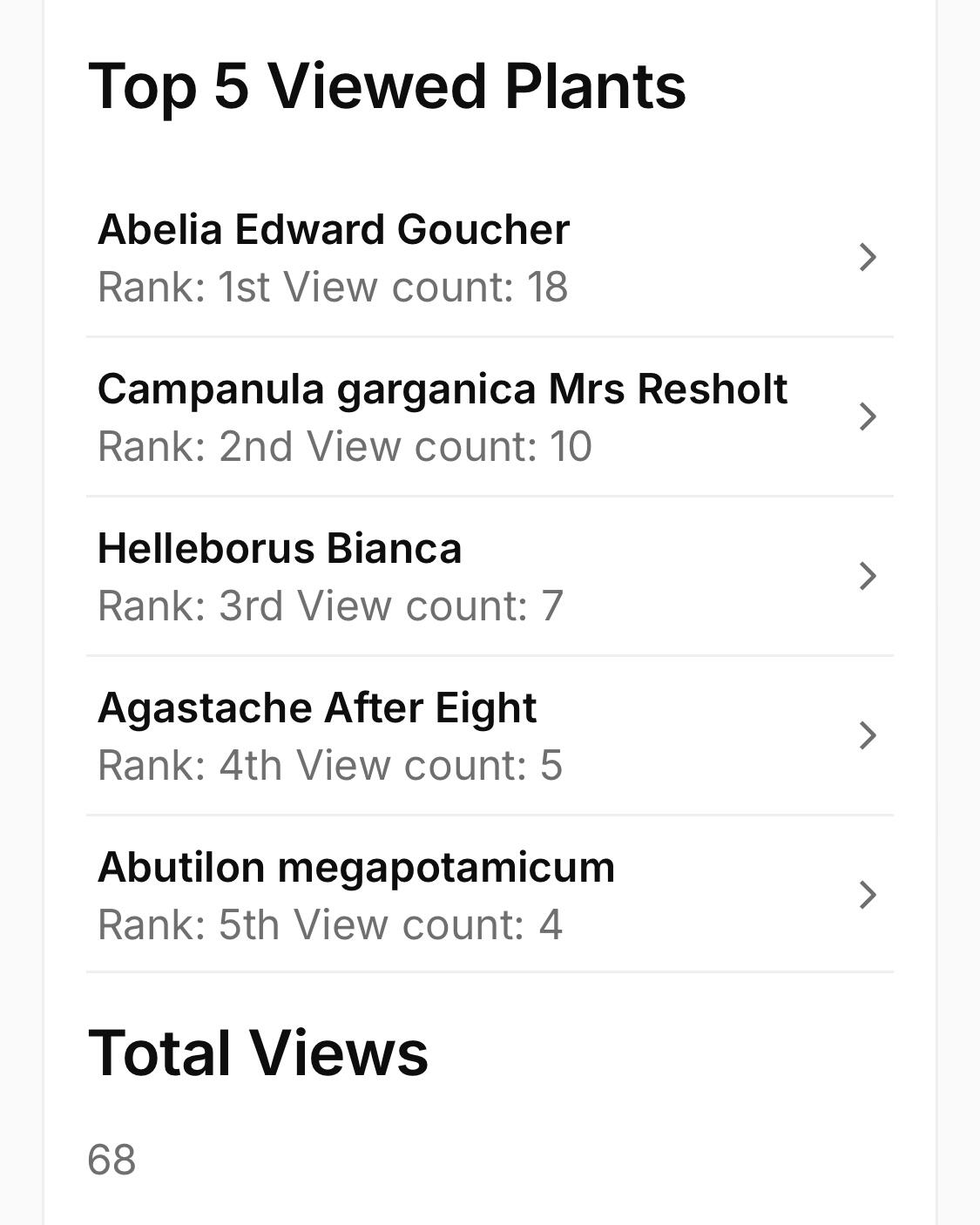Click the chevron arrow for Abelia Edward Goucher
Viewport: 980px width, 1225px height.
867,257
